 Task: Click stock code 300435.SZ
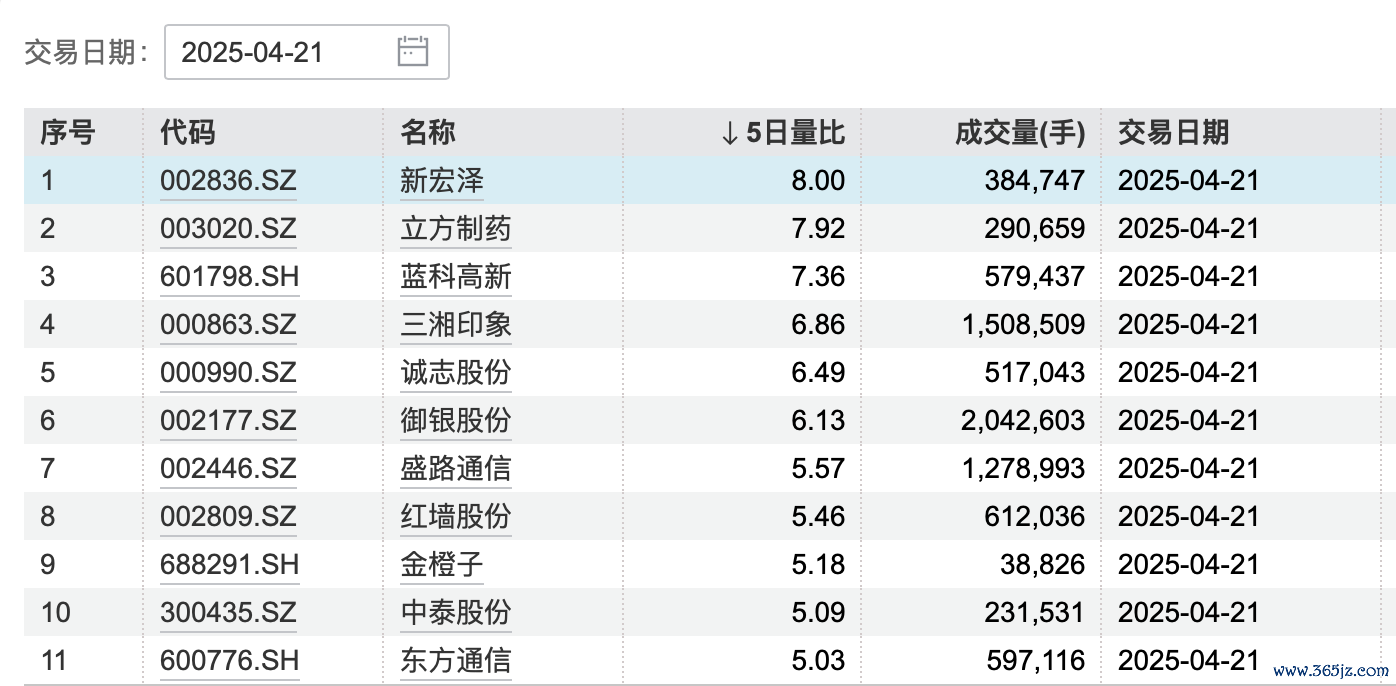[x=228, y=613]
